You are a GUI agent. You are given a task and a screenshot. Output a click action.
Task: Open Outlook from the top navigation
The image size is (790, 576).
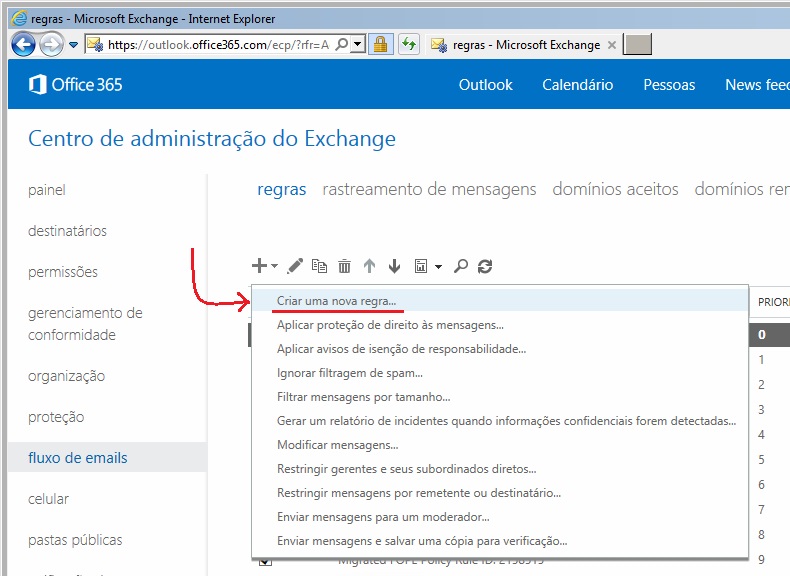coord(485,85)
